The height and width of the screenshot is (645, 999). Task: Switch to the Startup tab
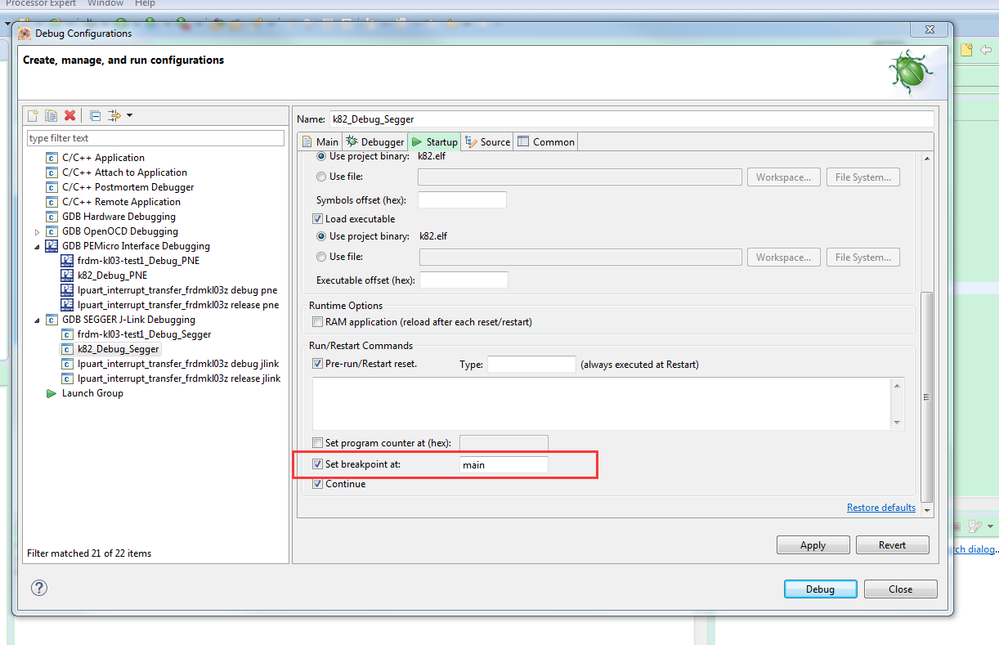435,141
